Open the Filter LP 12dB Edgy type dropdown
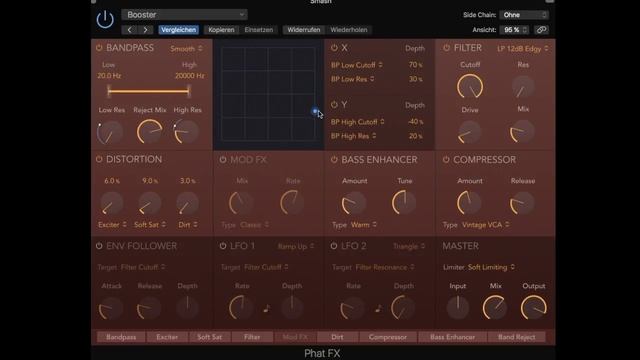This screenshot has width=640, height=360. click(523, 49)
